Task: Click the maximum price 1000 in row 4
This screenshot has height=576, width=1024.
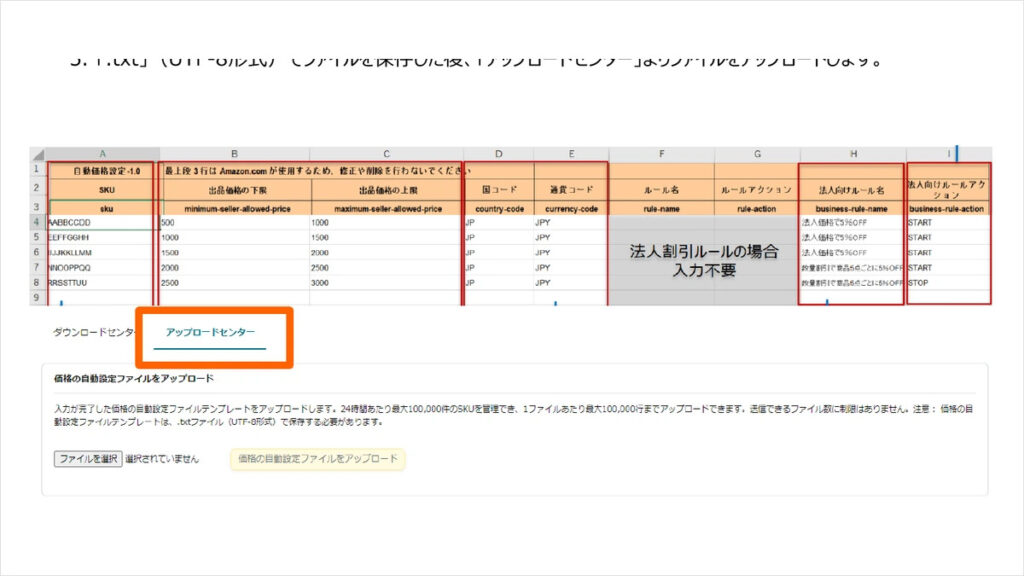Action: [387, 223]
